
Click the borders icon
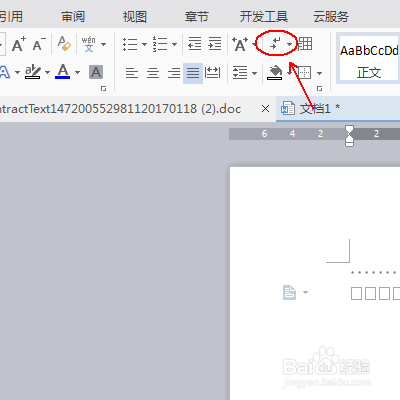304,72
